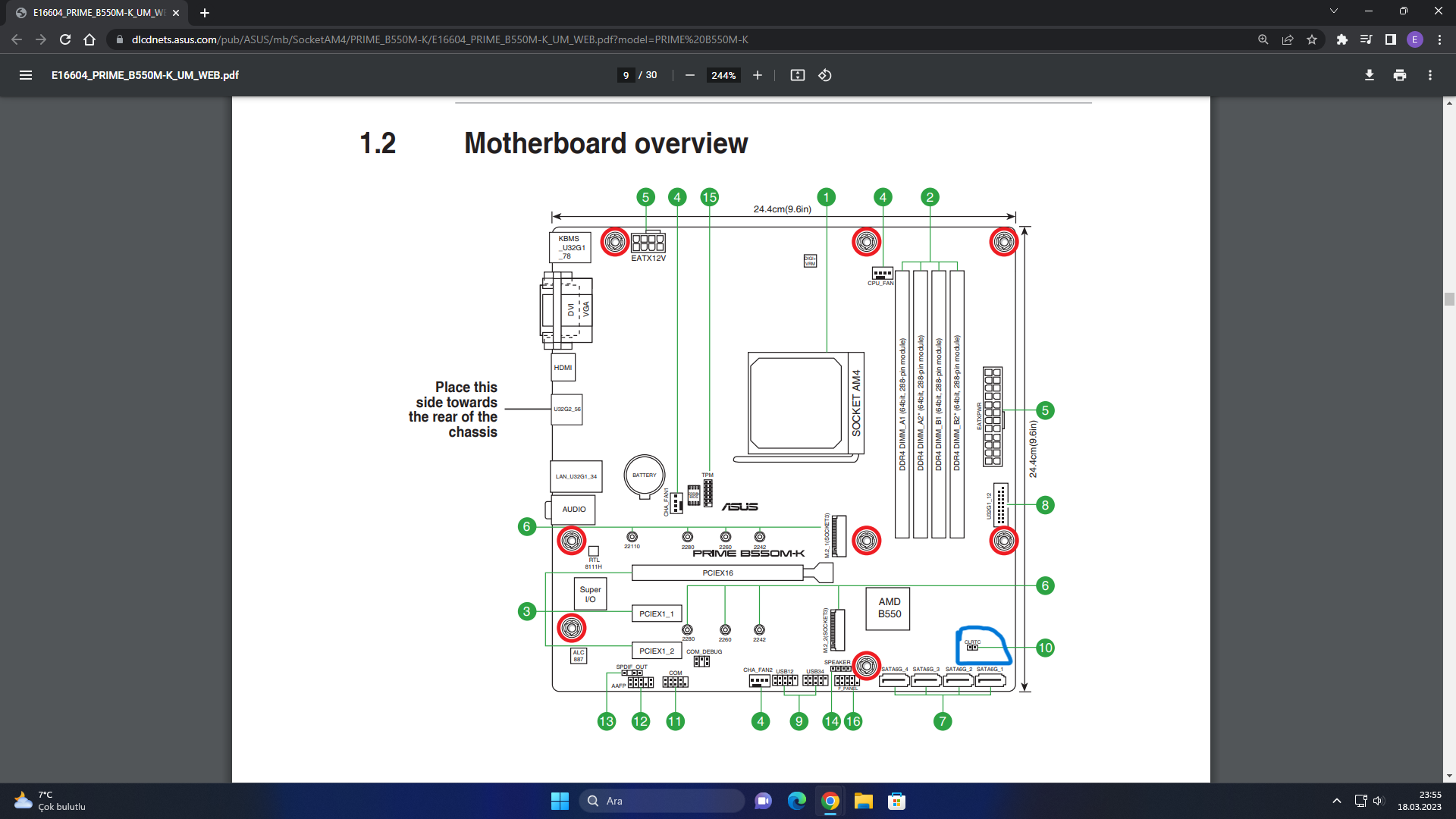Click the PCIEX16 slot label
The width and height of the screenshot is (1456, 819).
[717, 573]
